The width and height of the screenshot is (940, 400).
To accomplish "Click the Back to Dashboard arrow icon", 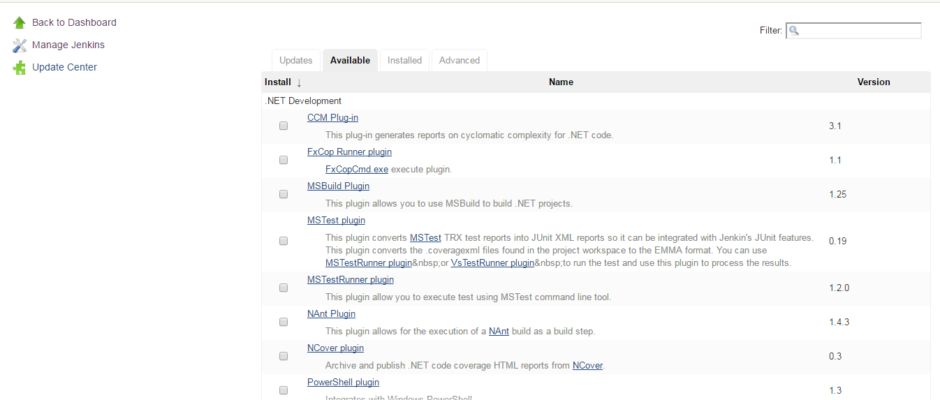I will [x=19, y=22].
